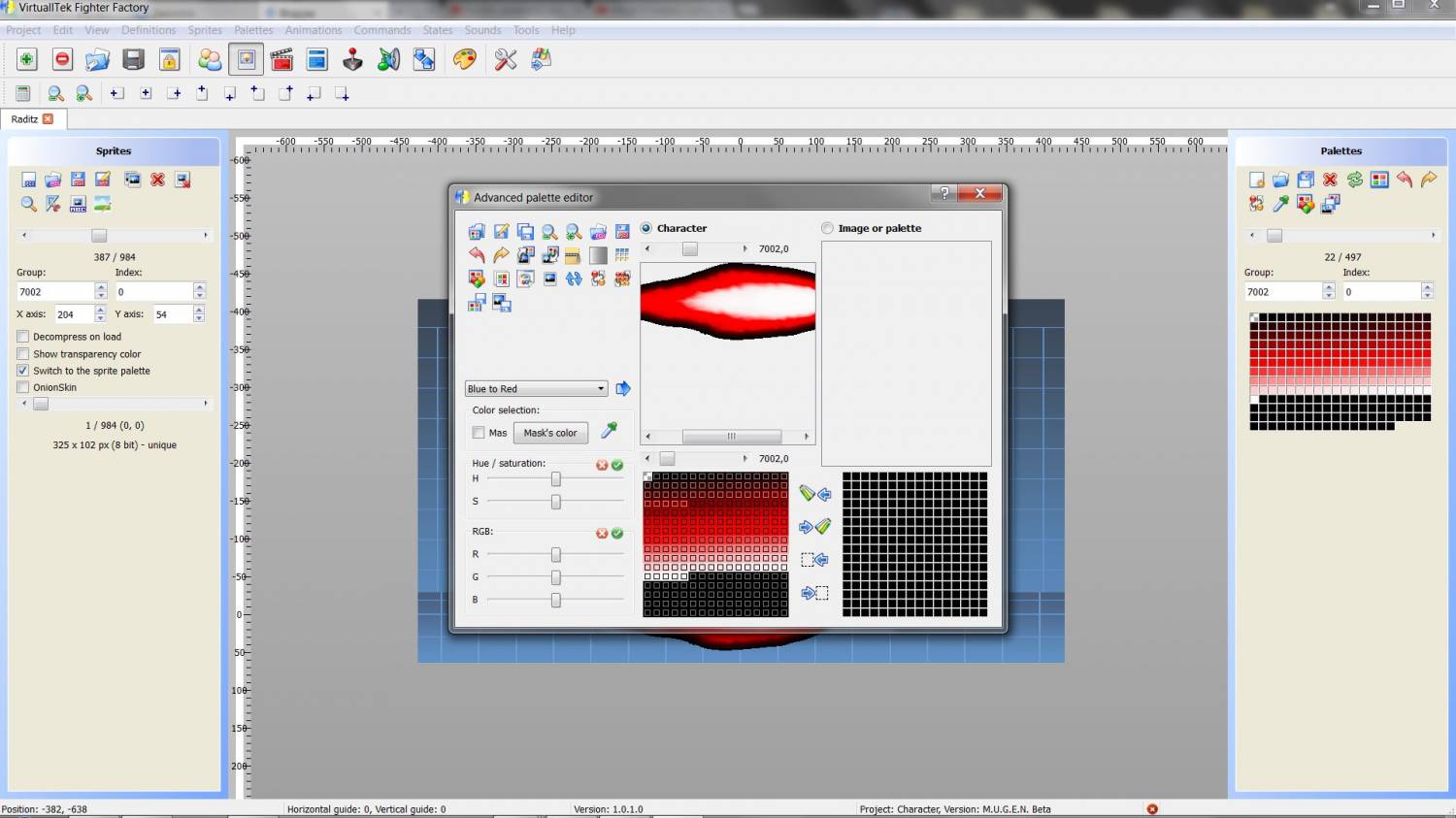Click the eyedropper next to Mask's color
Viewport: 1456px width, 818px height.
pos(610,431)
